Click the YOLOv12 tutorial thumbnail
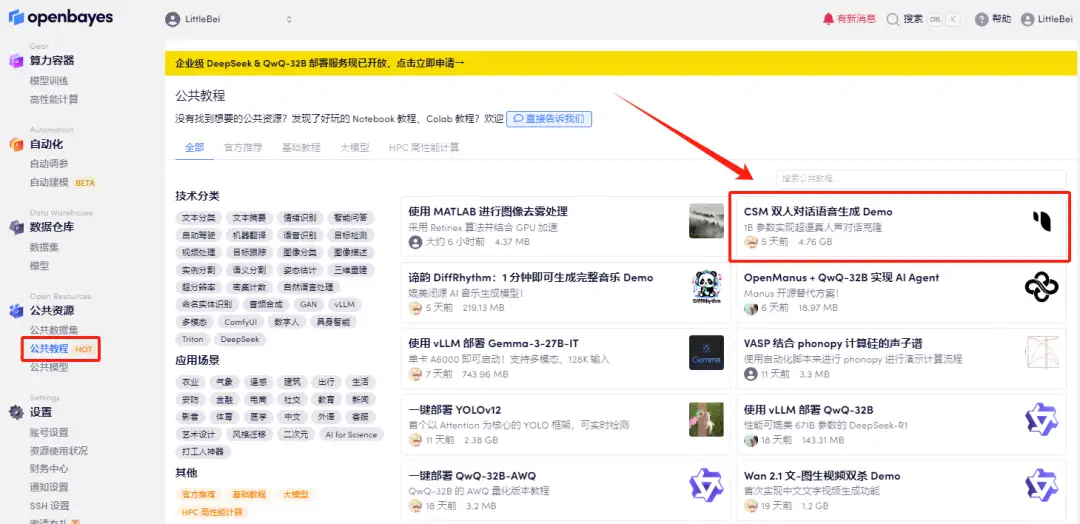This screenshot has height=524, width=1080. [x=706, y=419]
